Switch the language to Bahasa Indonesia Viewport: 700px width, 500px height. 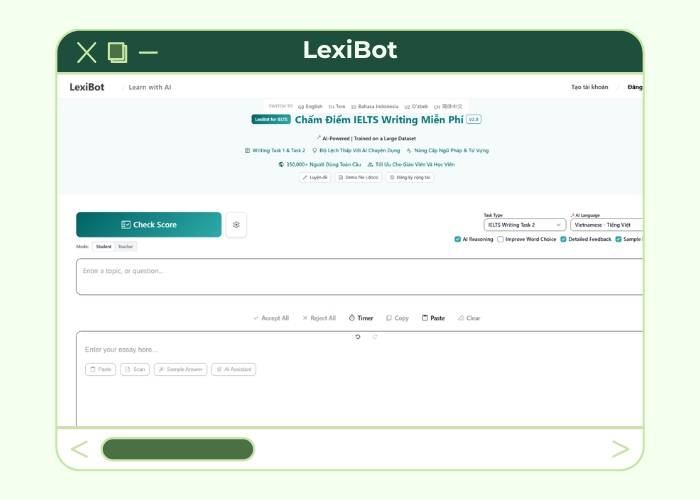click(x=375, y=106)
